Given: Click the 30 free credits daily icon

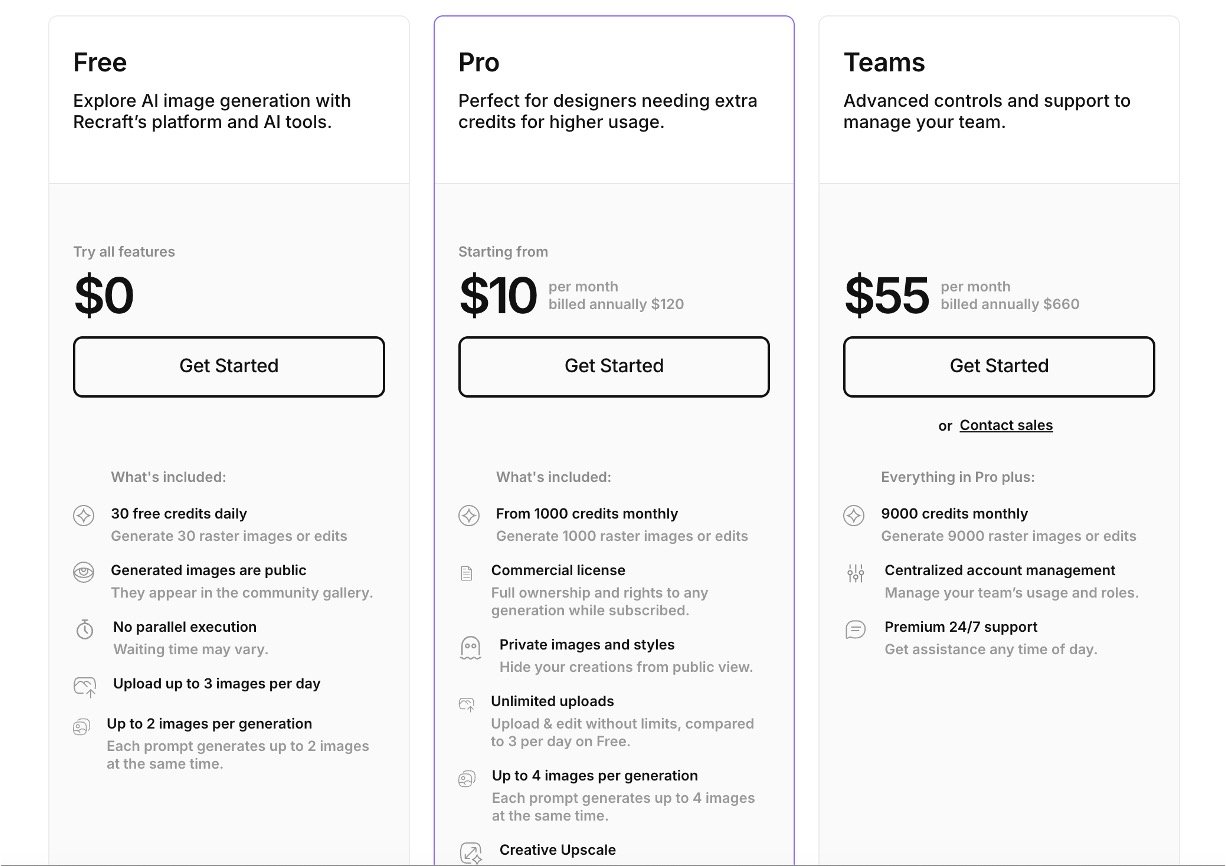Looking at the screenshot, I should [84, 516].
